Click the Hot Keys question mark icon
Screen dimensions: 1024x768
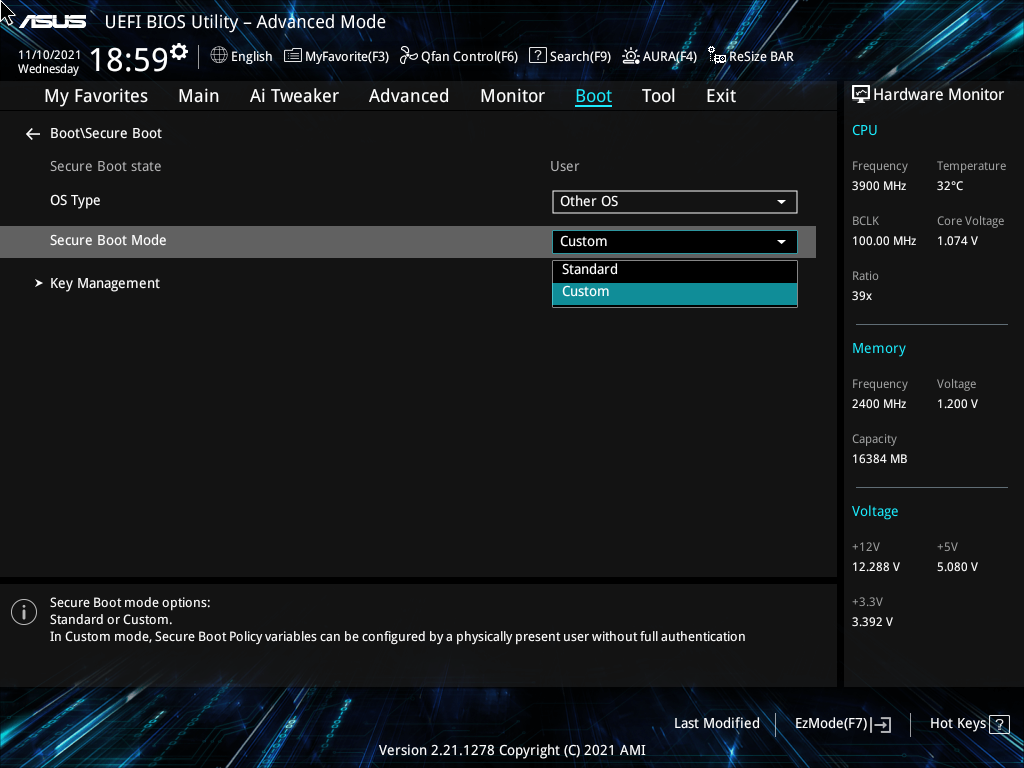point(999,724)
